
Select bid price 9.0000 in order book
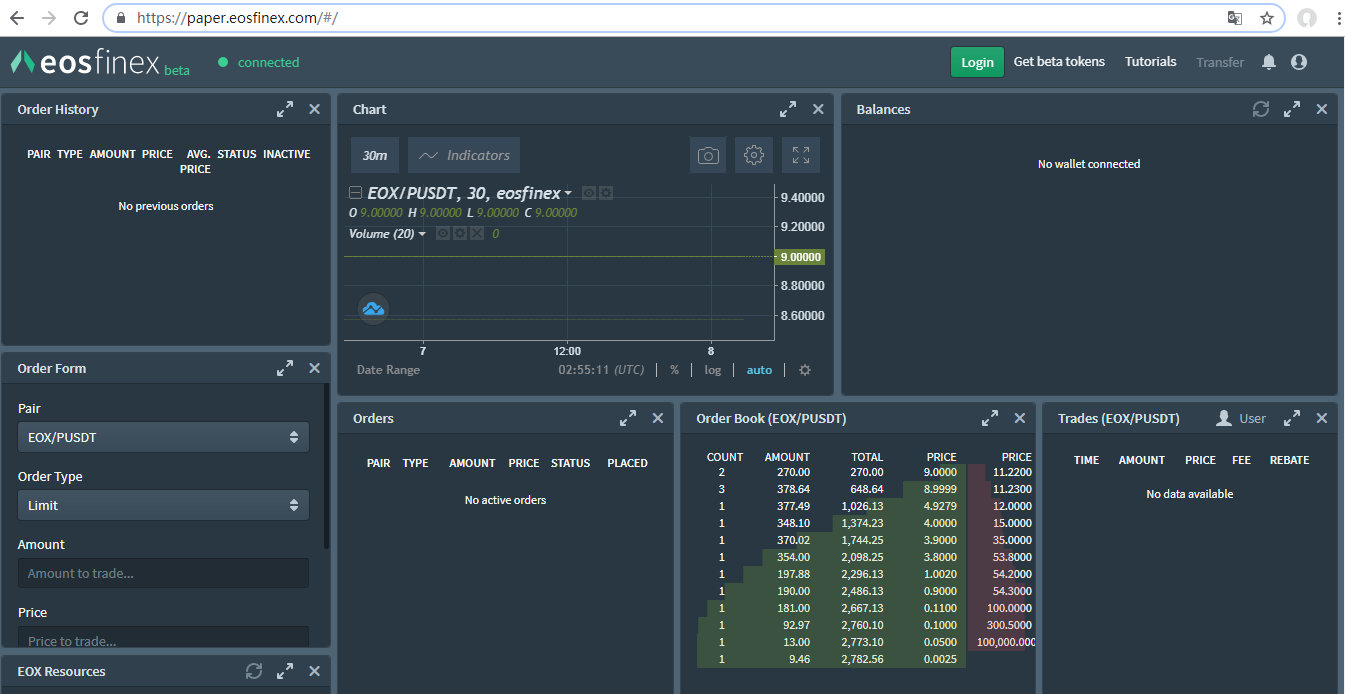(x=939, y=472)
